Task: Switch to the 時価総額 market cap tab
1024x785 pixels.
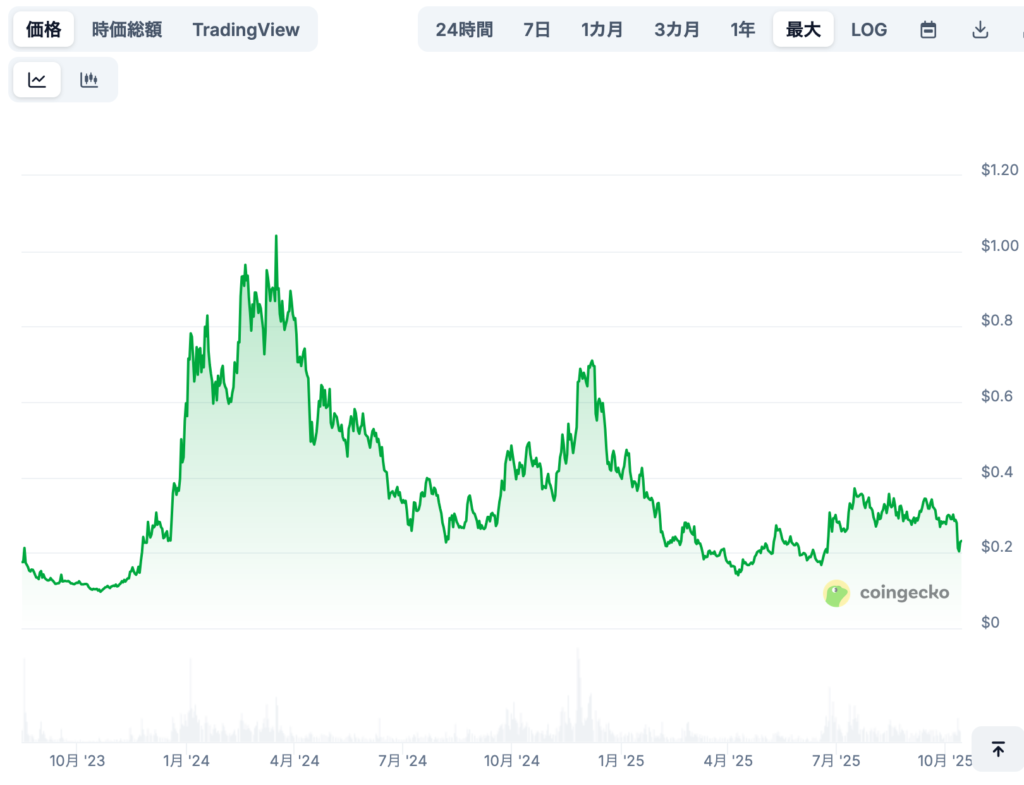Action: click(126, 30)
